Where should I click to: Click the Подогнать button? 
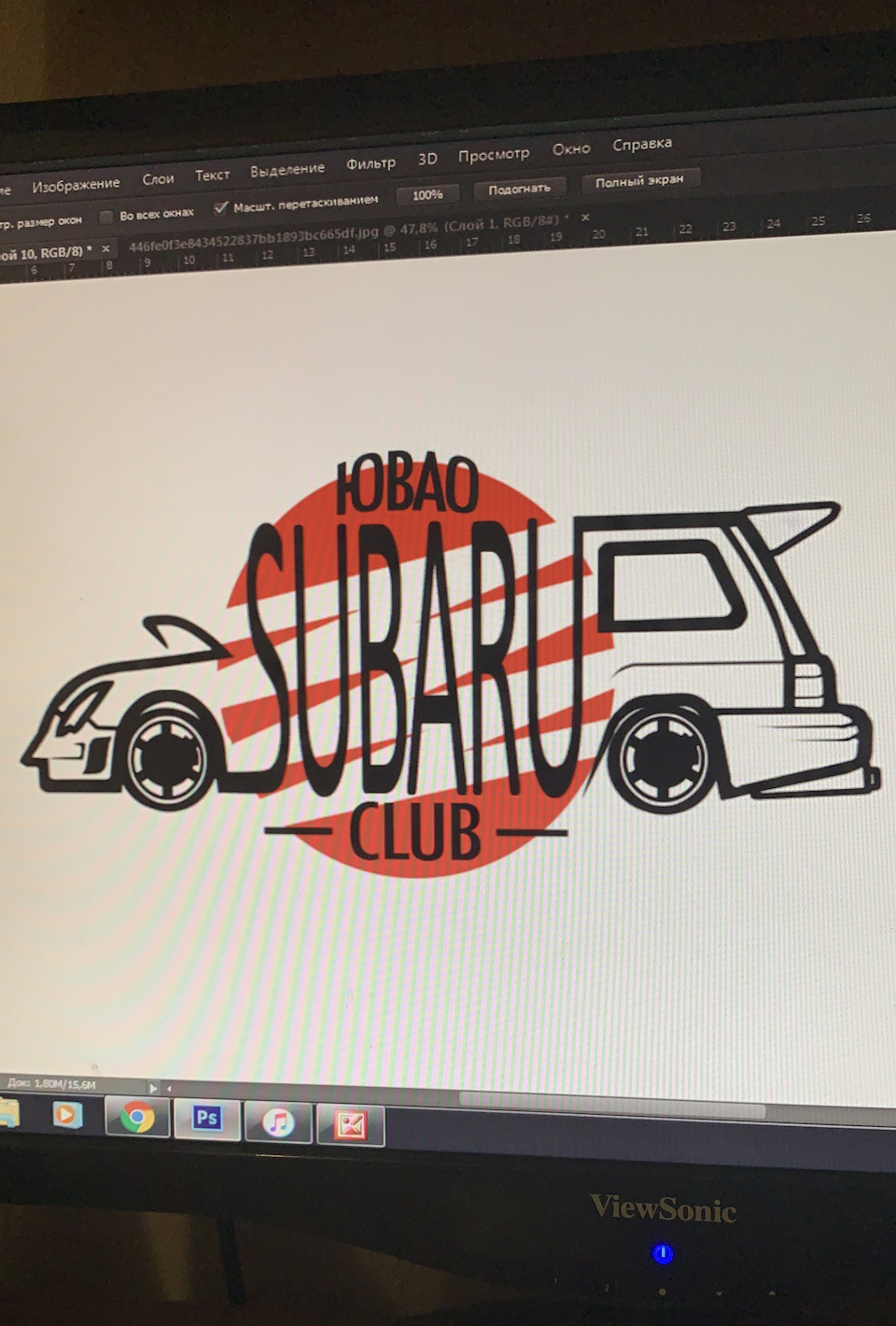tap(519, 189)
